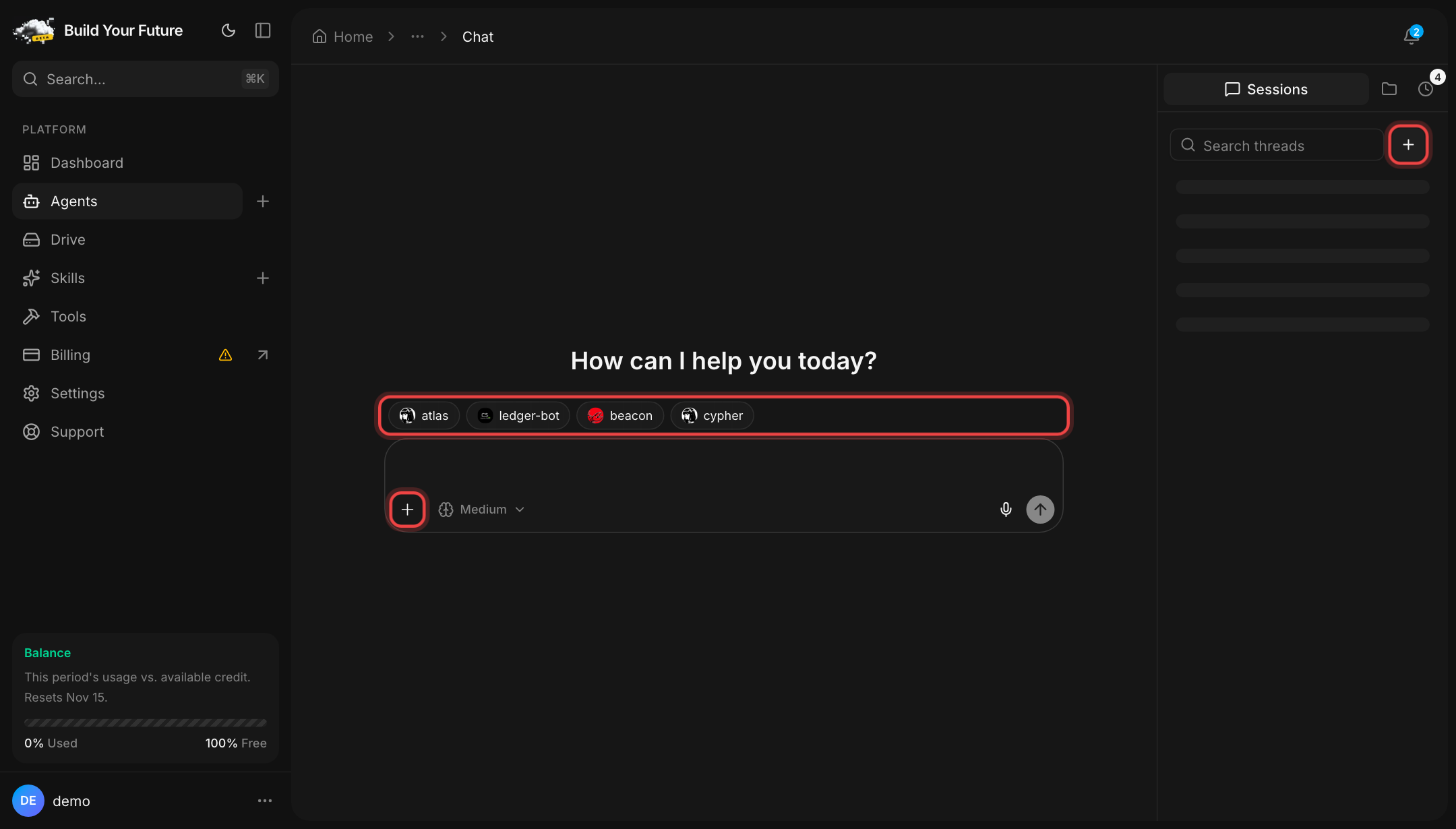
Task: Click the Balance heading
Action: (x=47, y=652)
